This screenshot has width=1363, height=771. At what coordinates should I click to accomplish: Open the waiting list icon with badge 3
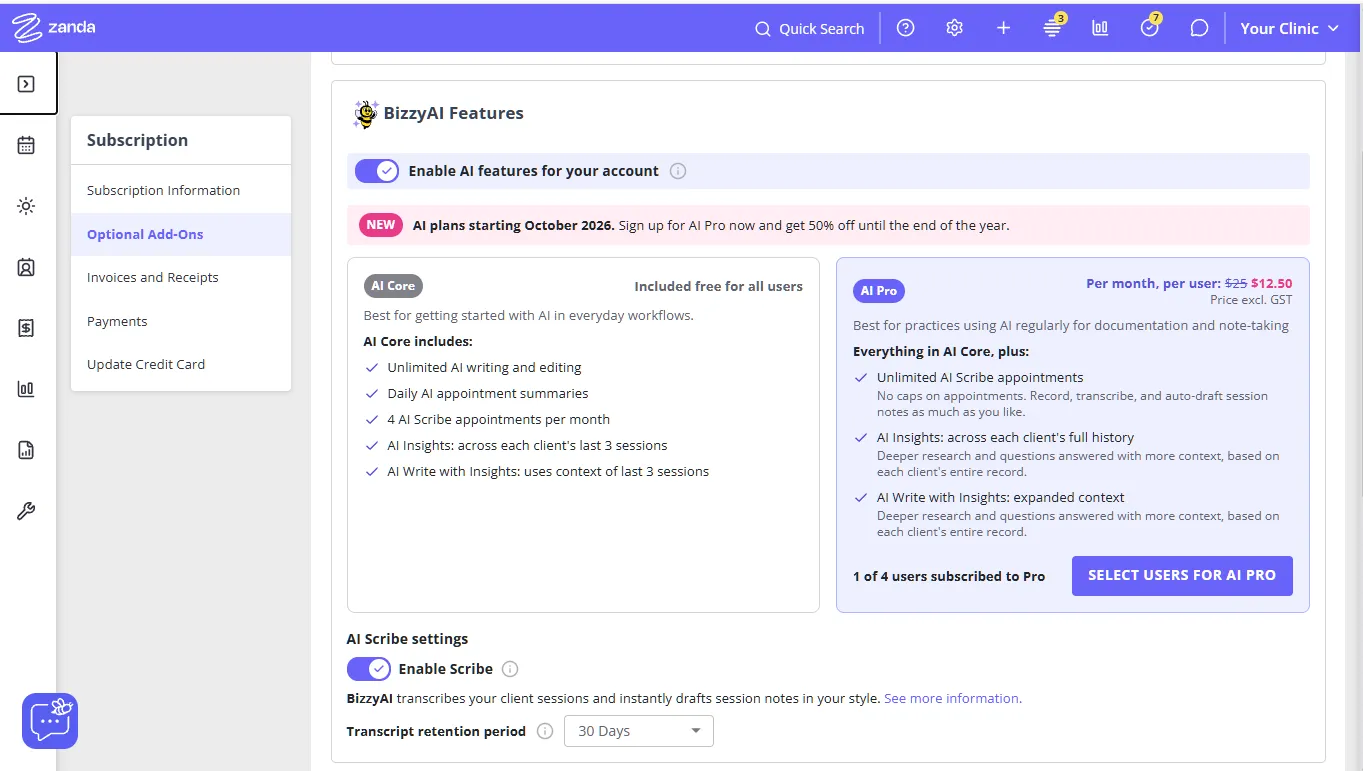(1053, 27)
